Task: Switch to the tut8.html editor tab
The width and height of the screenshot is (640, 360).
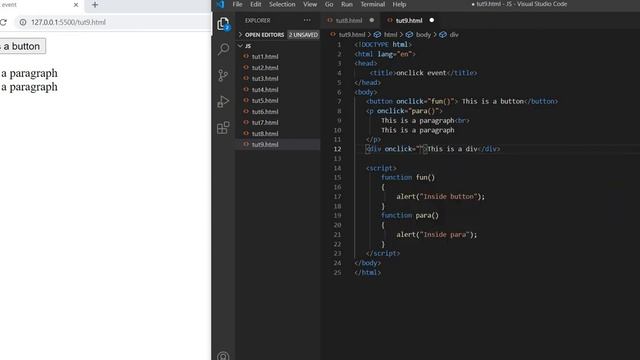Action: click(349, 20)
